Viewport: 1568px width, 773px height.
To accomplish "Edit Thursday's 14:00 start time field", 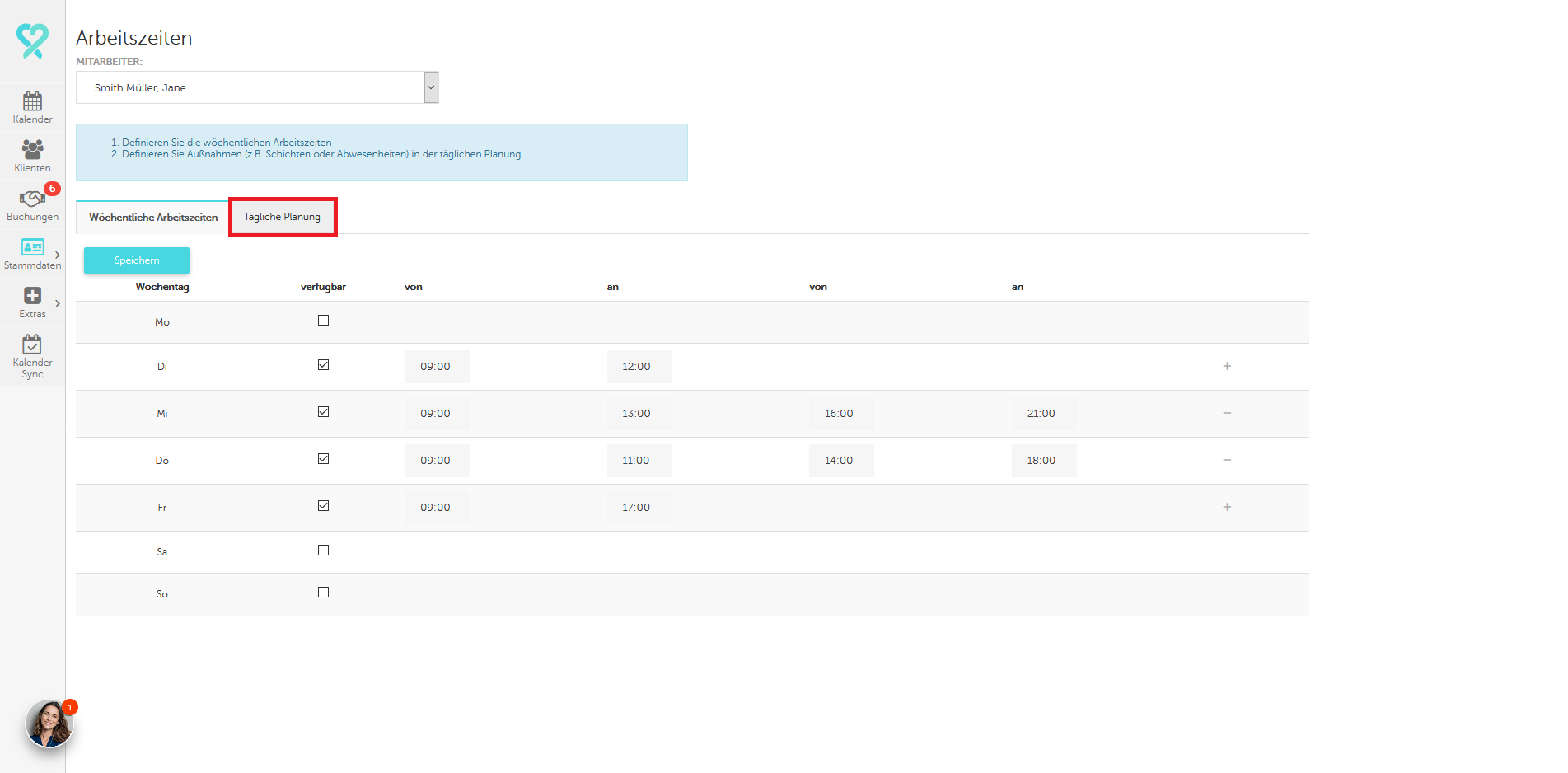I will 840,461.
